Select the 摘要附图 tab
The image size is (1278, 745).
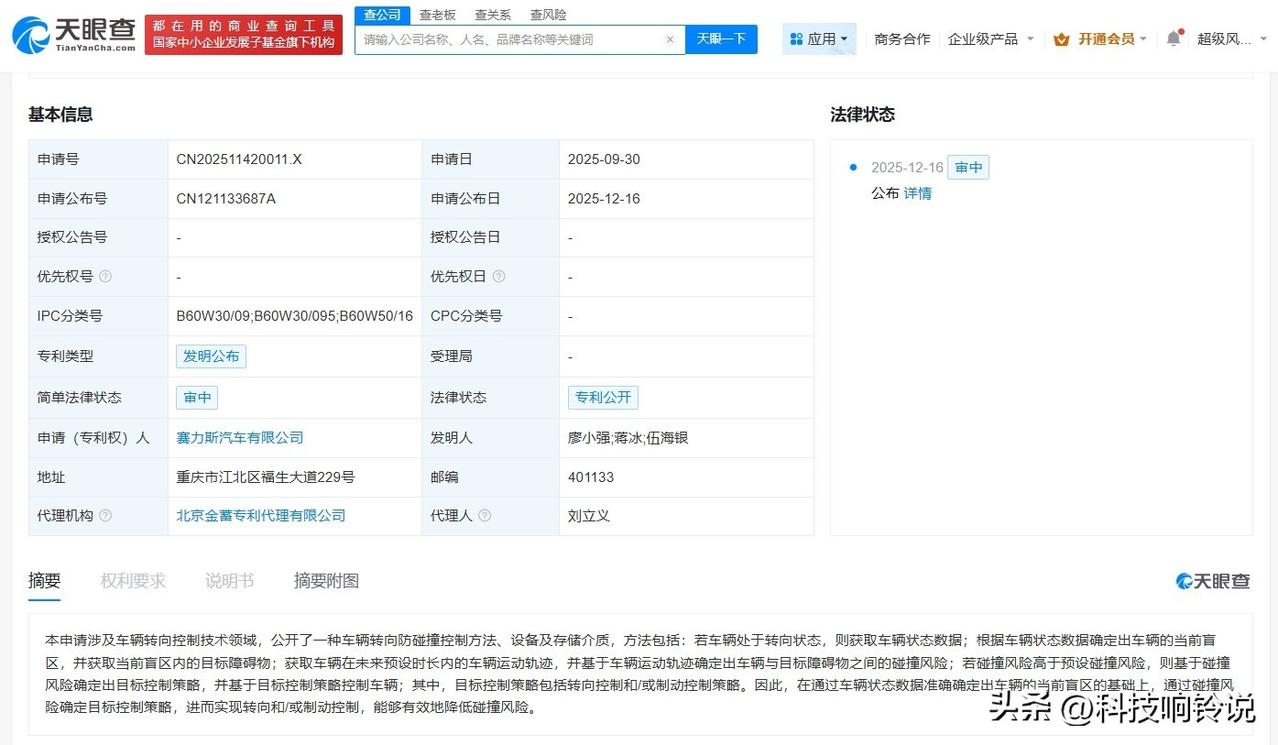coord(326,581)
